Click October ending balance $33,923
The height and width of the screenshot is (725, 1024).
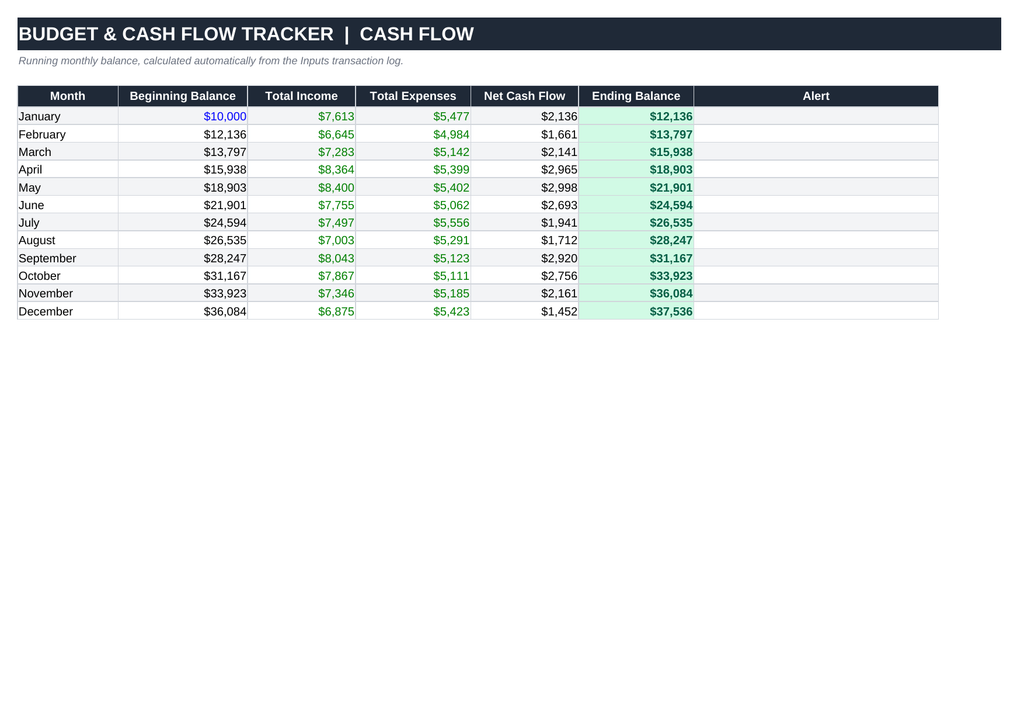636,276
